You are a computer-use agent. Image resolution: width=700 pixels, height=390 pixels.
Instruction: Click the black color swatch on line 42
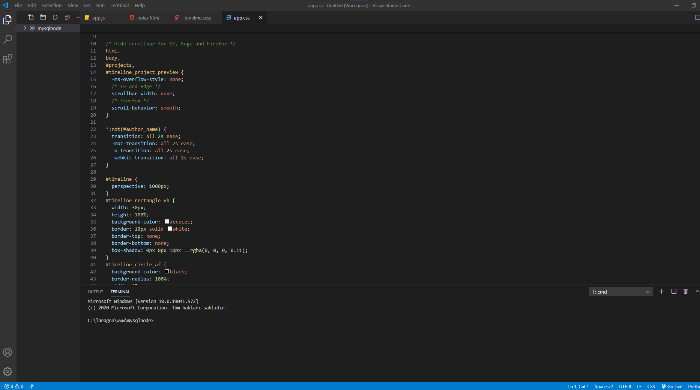pyautogui.click(x=167, y=271)
